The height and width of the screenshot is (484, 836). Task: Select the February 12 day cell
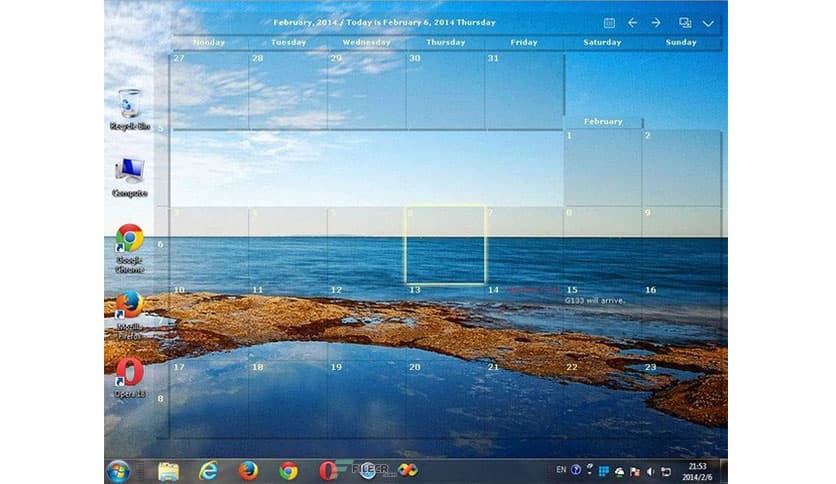(366, 322)
